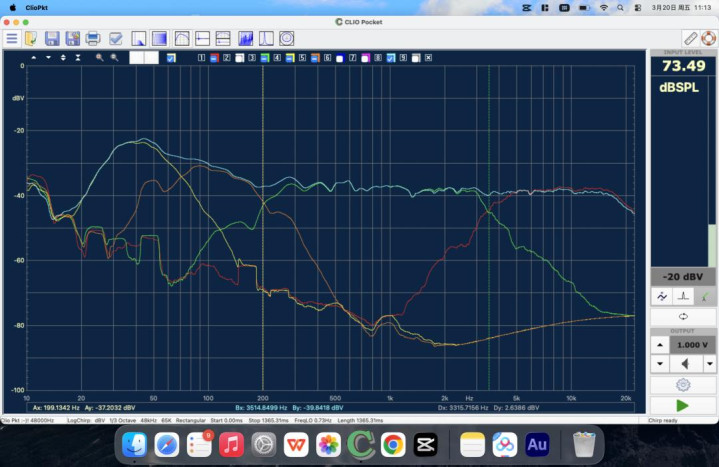Click the CloPkt menu bar item
This screenshot has height=467, width=719.
click(37, 7)
